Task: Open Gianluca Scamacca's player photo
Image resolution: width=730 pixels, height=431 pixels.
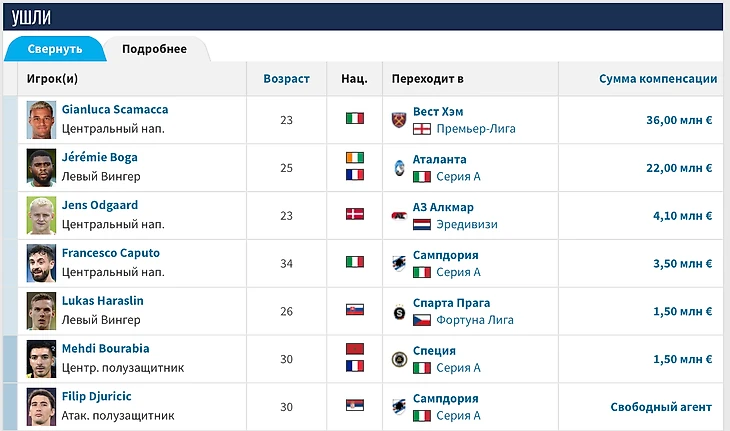Action: coord(41,119)
